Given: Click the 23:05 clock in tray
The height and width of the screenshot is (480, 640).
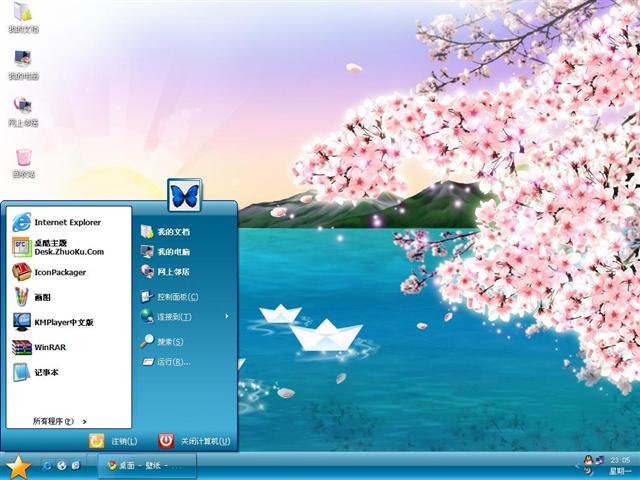Looking at the screenshot, I should [620, 460].
